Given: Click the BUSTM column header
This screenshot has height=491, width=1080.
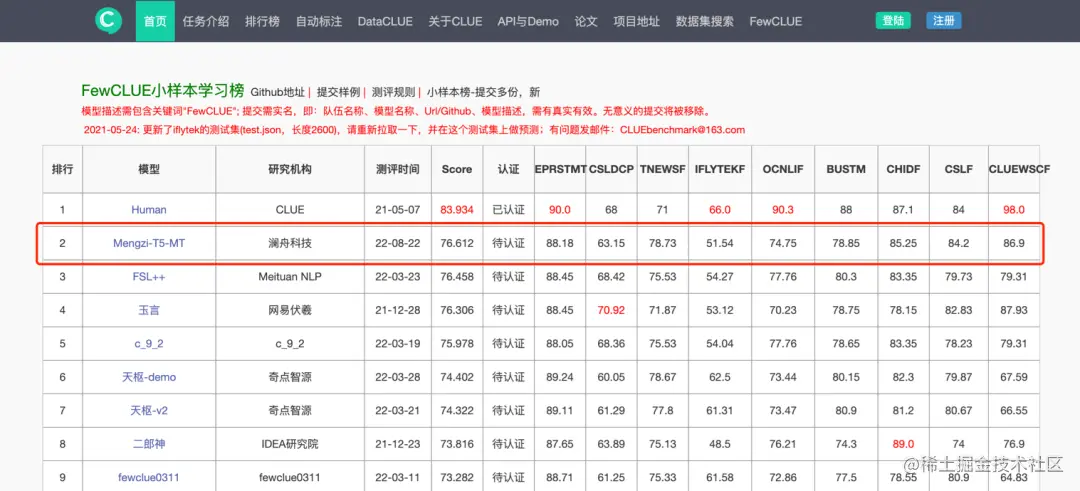Looking at the screenshot, I should pos(846,169).
